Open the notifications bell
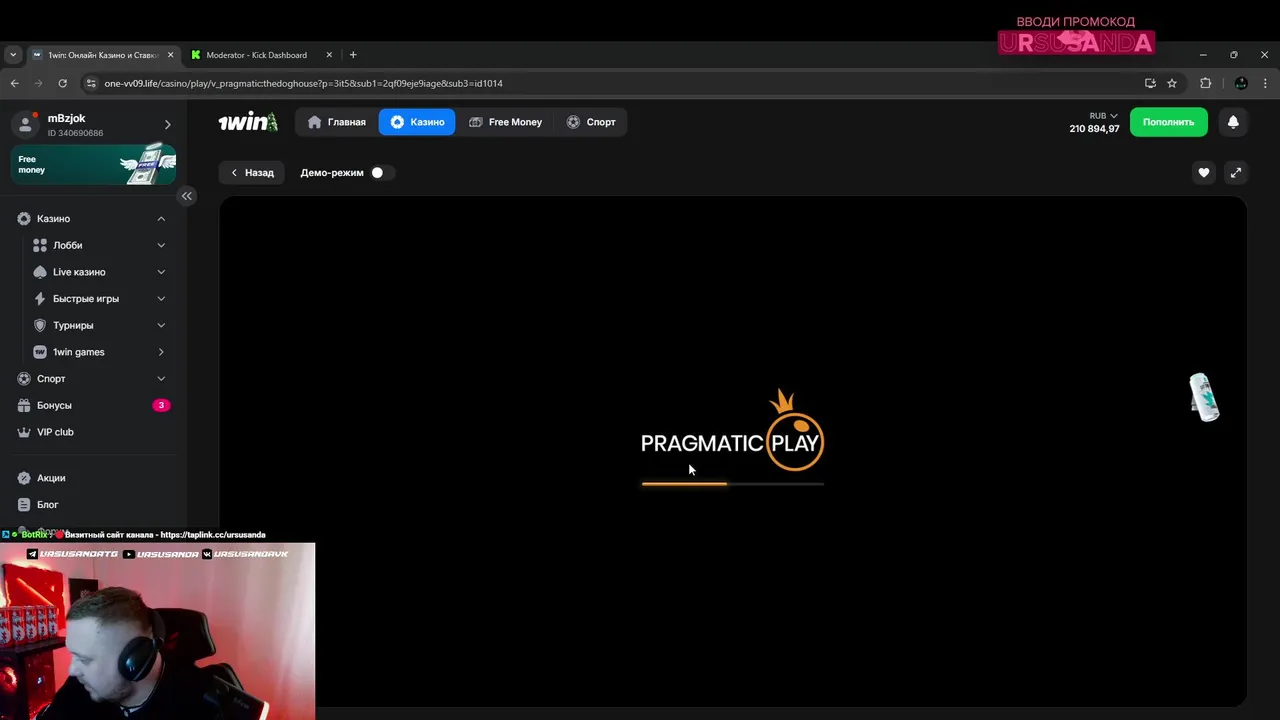Image resolution: width=1280 pixels, height=720 pixels. coord(1233,122)
